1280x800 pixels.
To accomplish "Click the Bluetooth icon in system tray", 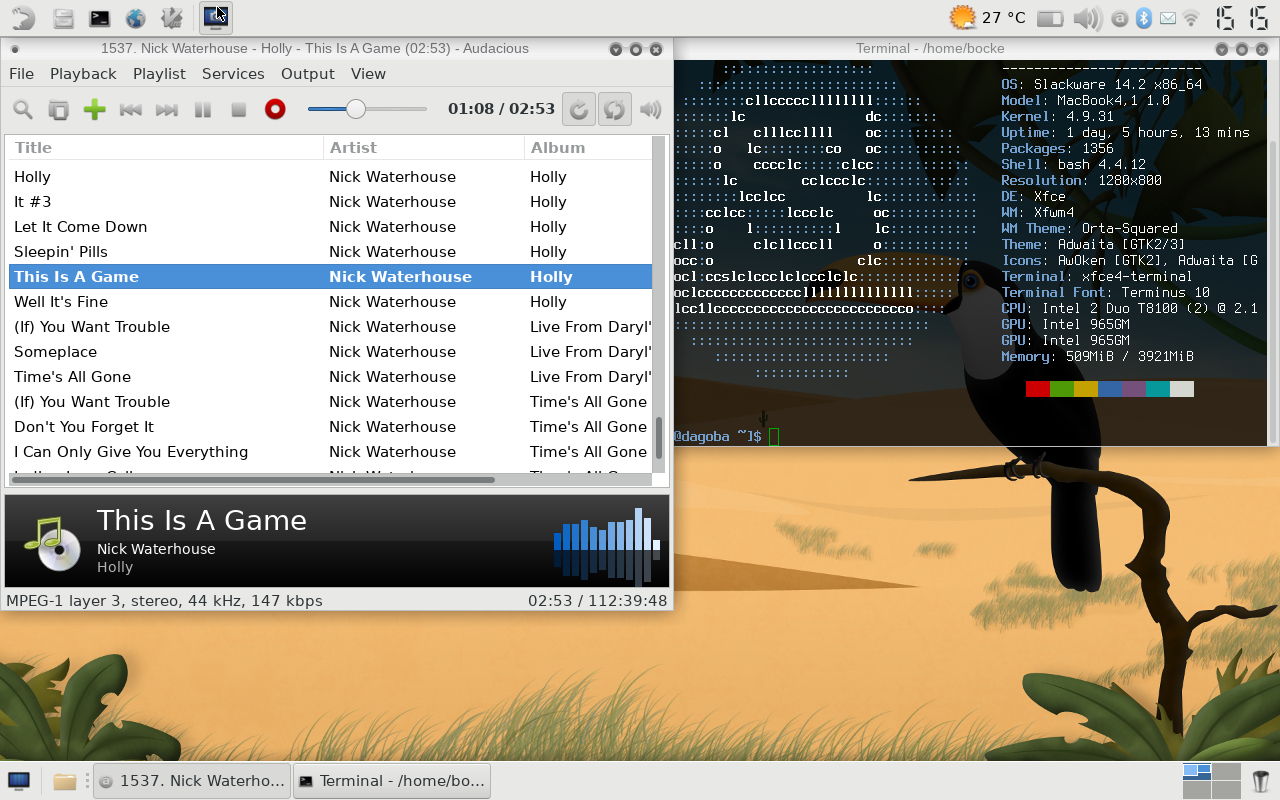I will click(x=1143, y=18).
